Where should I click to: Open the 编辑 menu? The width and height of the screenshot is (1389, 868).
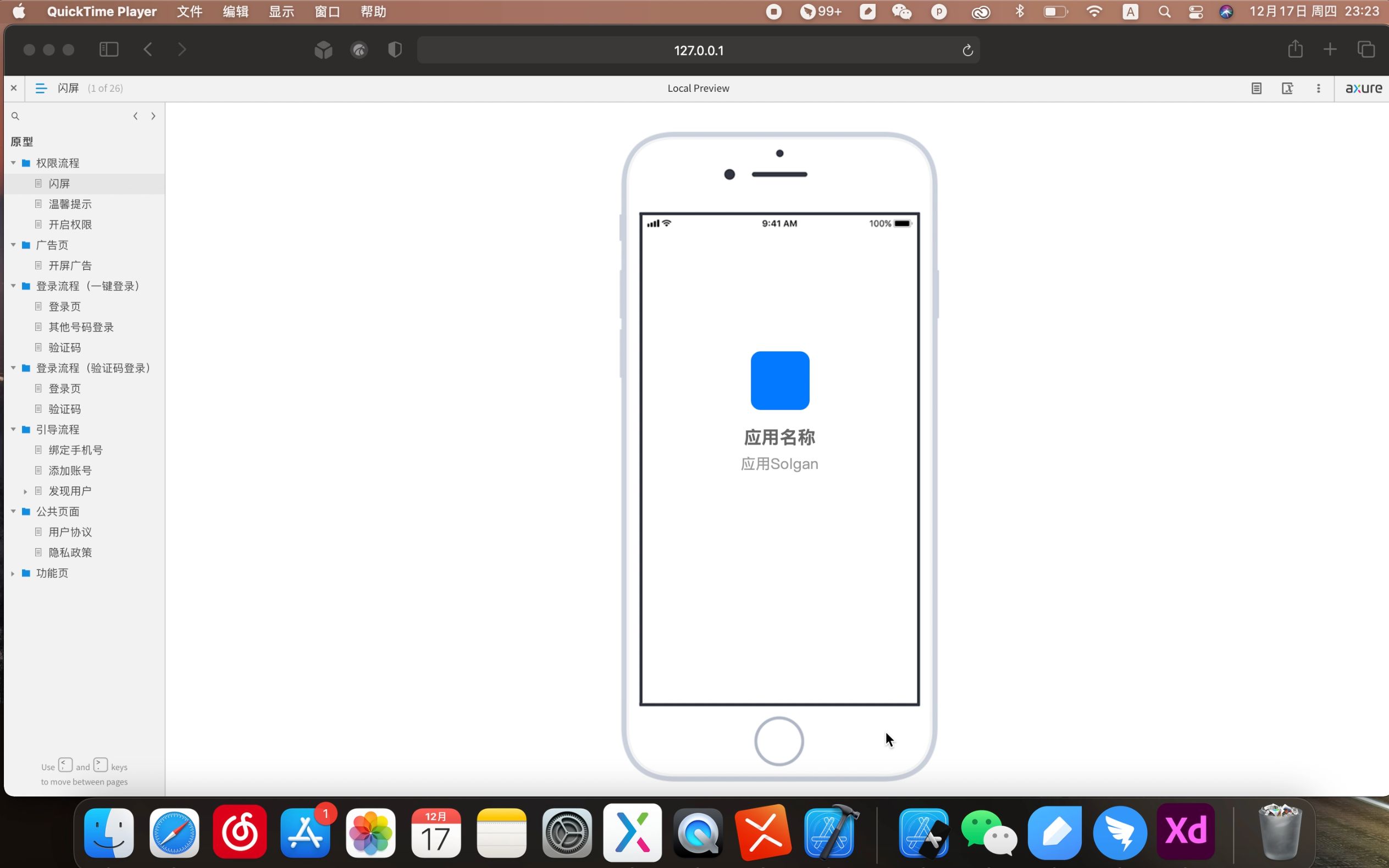[235, 12]
